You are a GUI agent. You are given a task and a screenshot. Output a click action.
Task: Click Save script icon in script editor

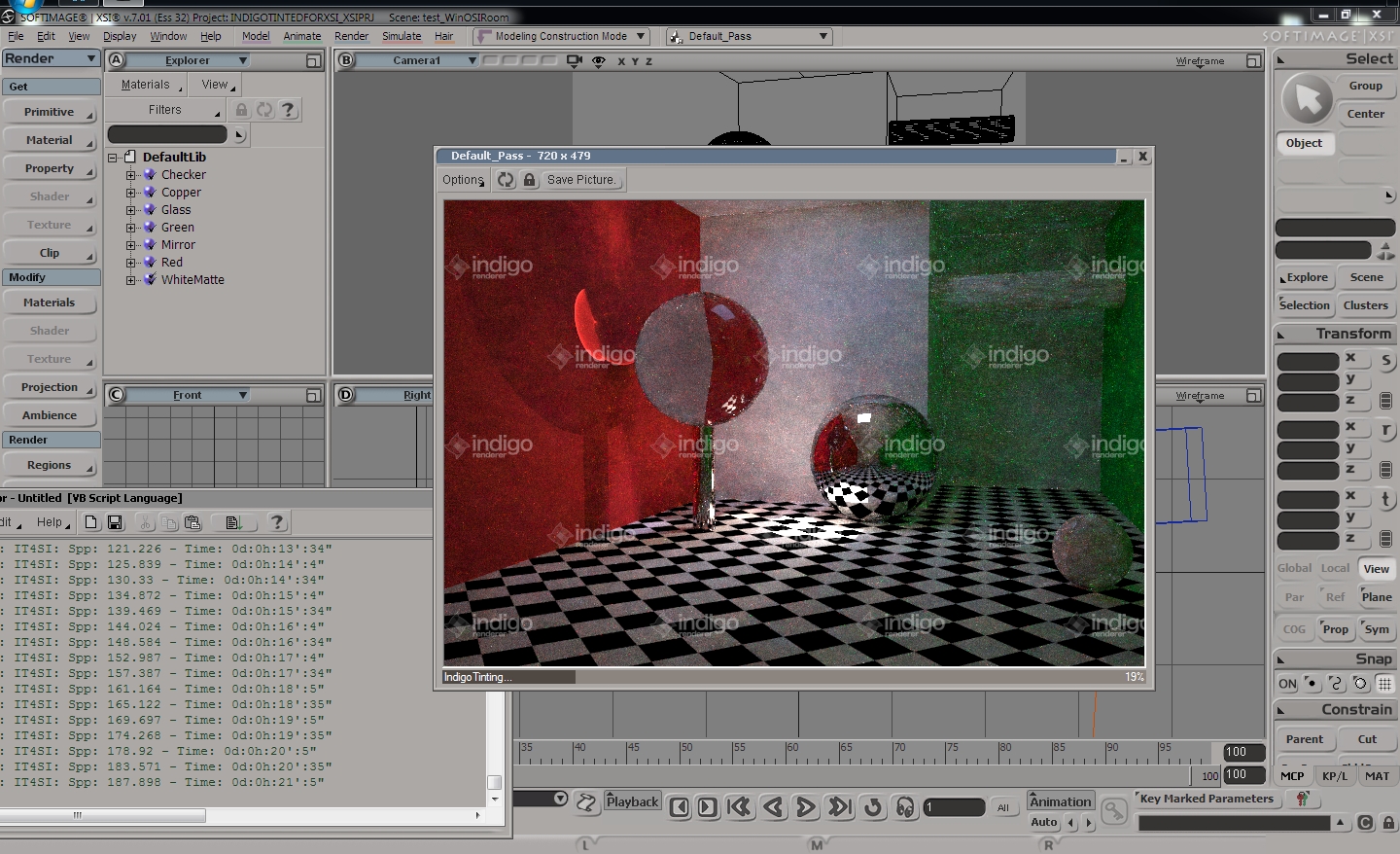coord(115,522)
